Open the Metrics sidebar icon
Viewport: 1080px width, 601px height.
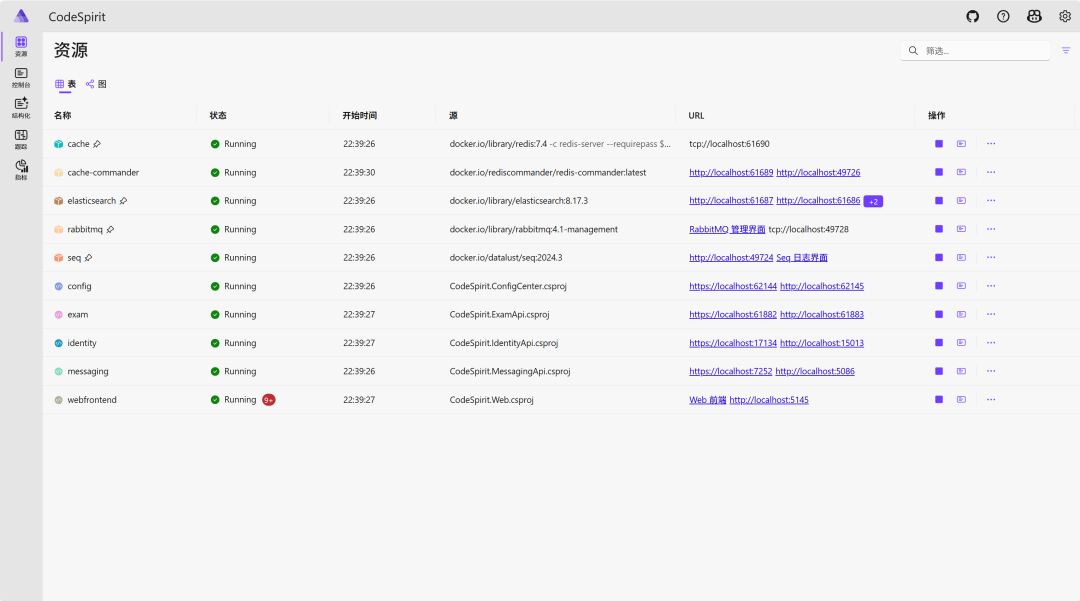21,170
